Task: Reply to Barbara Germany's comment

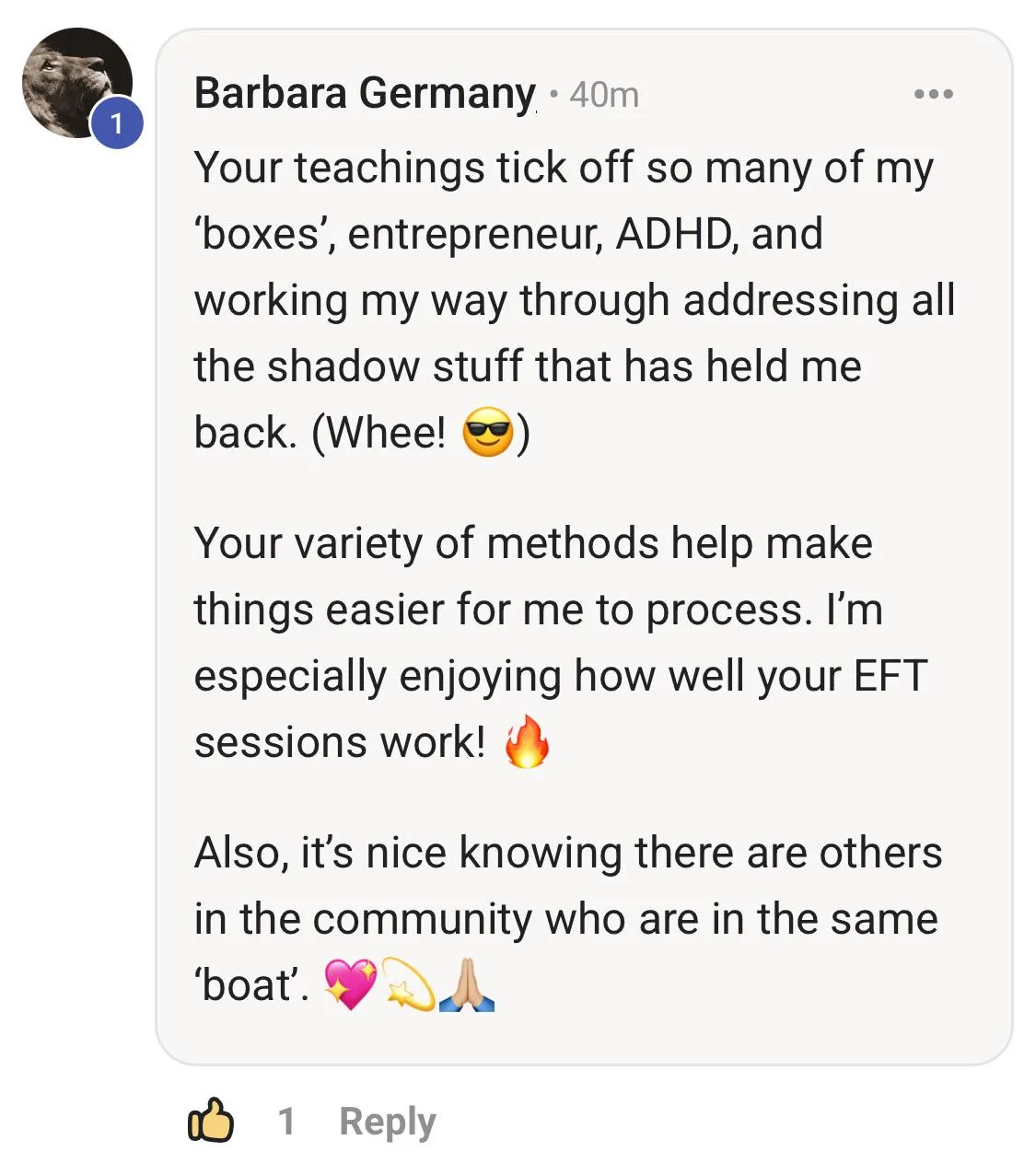Action: pos(387,1122)
